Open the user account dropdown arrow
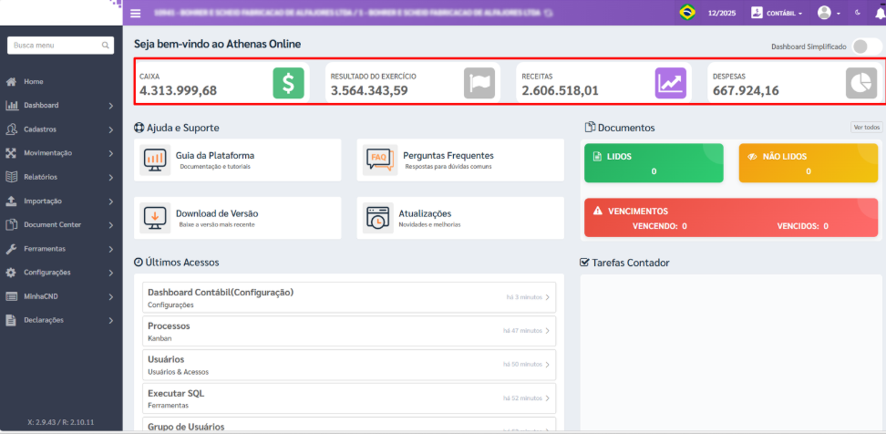Image resolution: width=886 pixels, height=434 pixels. pyautogui.click(x=838, y=13)
